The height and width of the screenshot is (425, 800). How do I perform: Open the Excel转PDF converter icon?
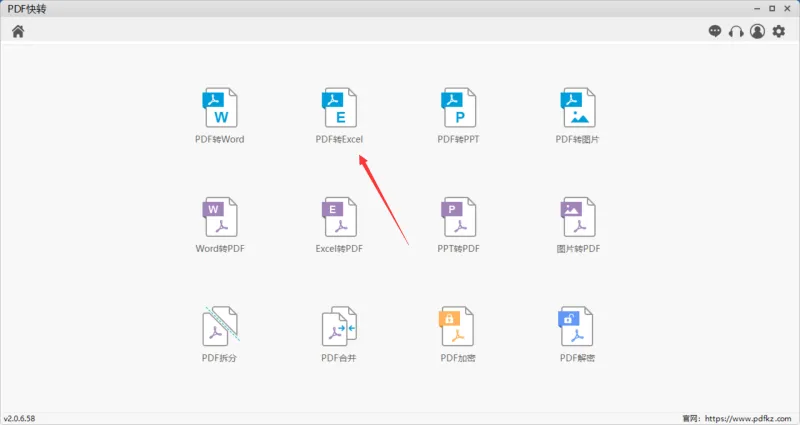[x=339, y=217]
